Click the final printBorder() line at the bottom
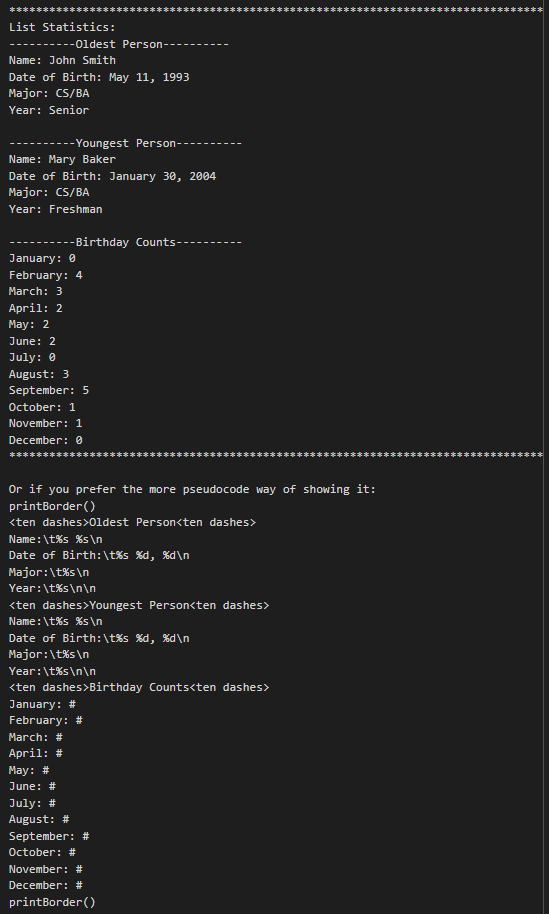 (x=52, y=902)
